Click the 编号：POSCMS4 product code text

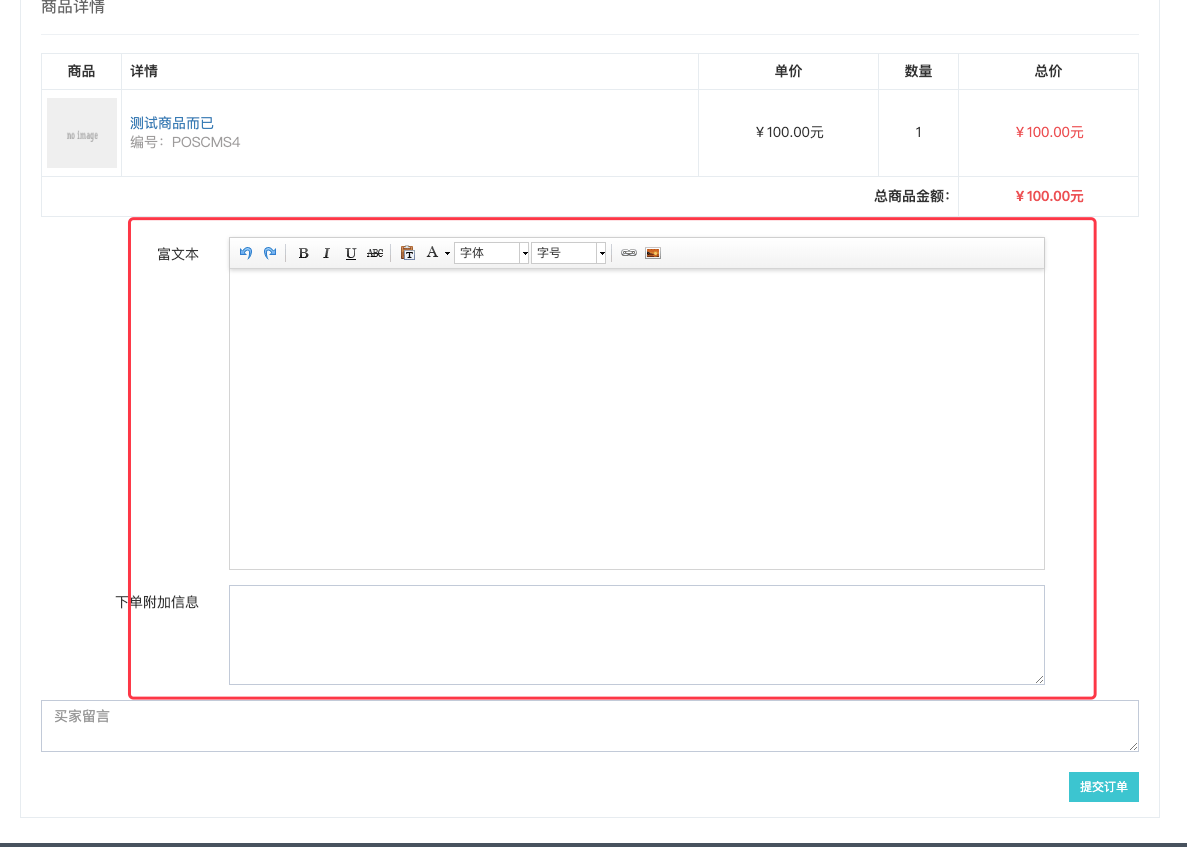[x=185, y=142]
